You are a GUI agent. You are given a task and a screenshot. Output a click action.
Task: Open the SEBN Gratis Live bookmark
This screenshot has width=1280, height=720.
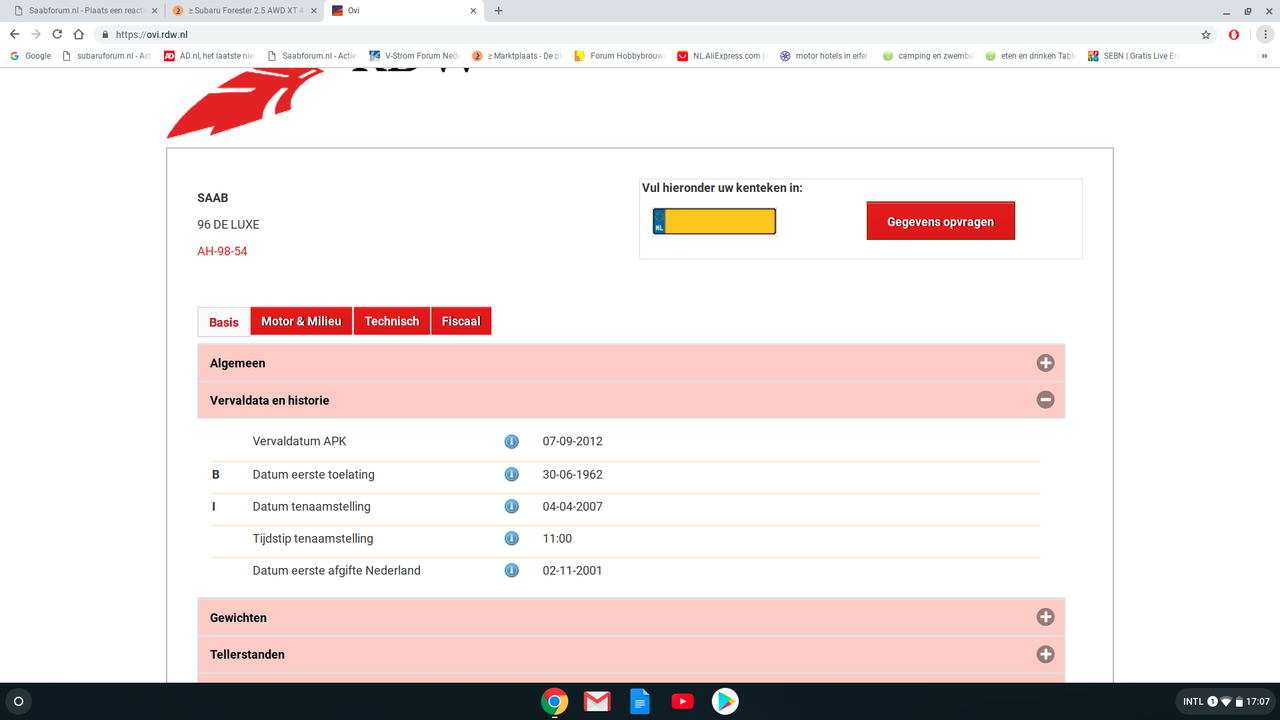coord(1133,56)
